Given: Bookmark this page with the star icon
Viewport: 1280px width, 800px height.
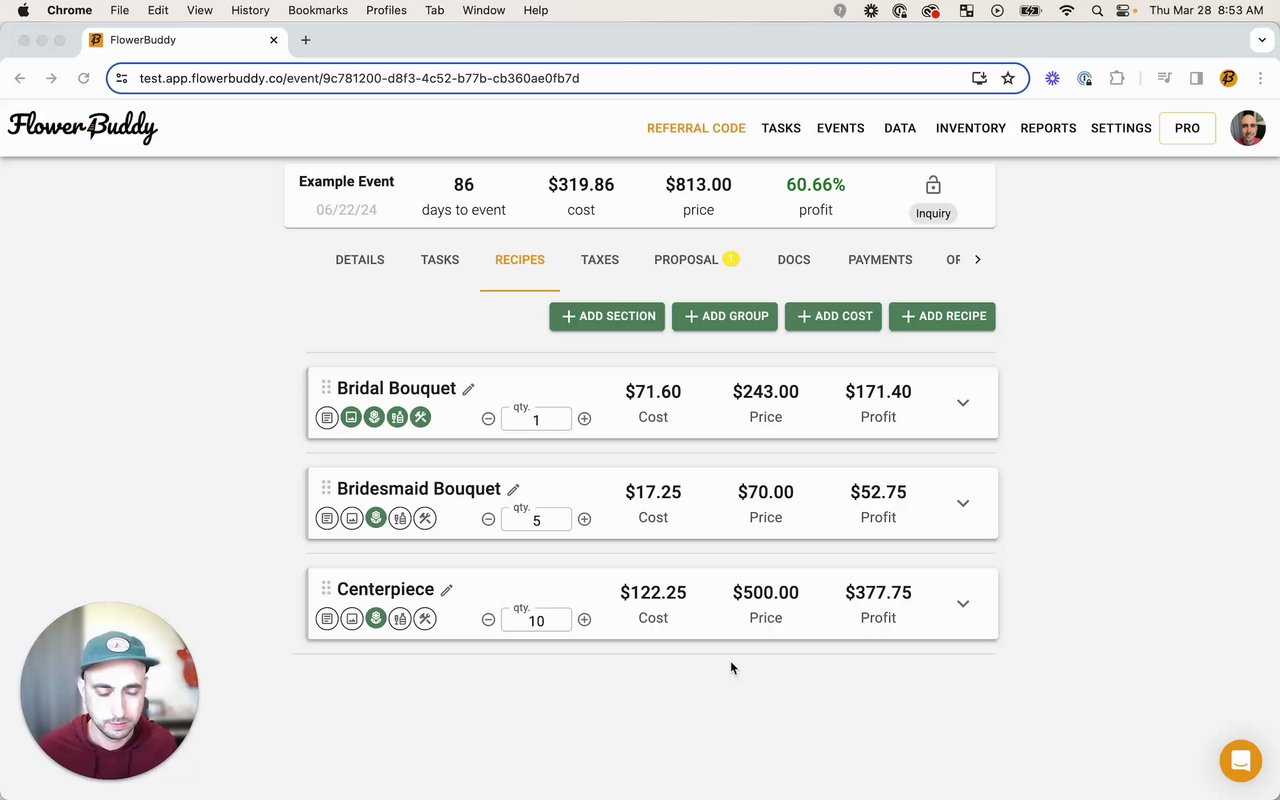Looking at the screenshot, I should (1008, 78).
